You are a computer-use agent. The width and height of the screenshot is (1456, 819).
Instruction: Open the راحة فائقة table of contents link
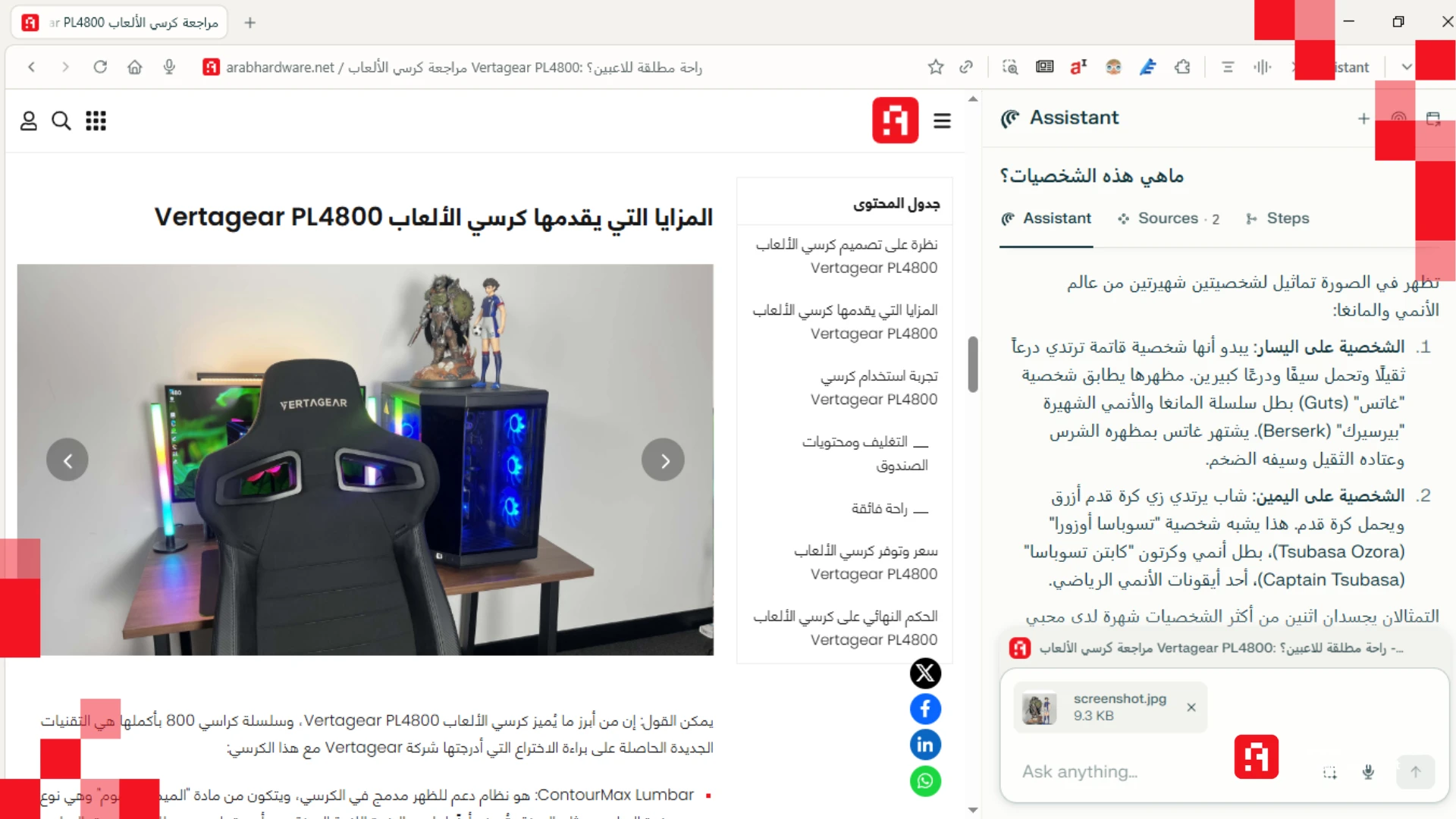tap(880, 508)
